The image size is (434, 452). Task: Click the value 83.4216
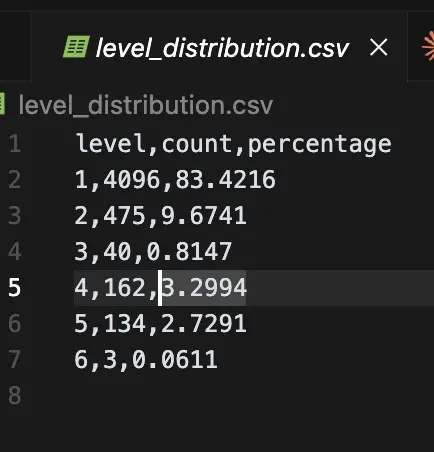pos(226,180)
